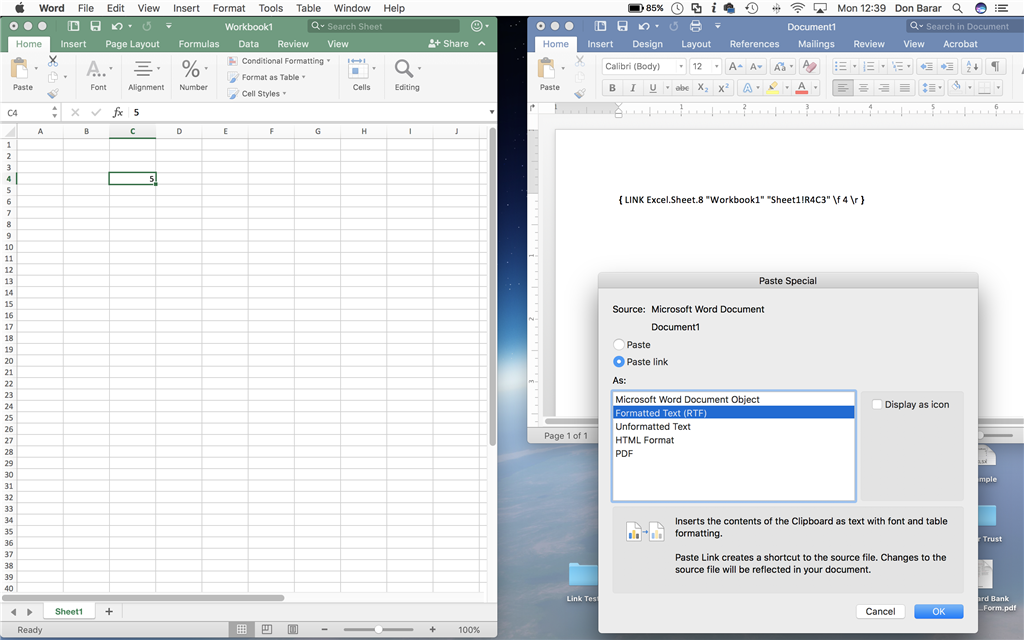1024x640 pixels.
Task: Open Excel's smiley feedback icon
Action: (477, 26)
